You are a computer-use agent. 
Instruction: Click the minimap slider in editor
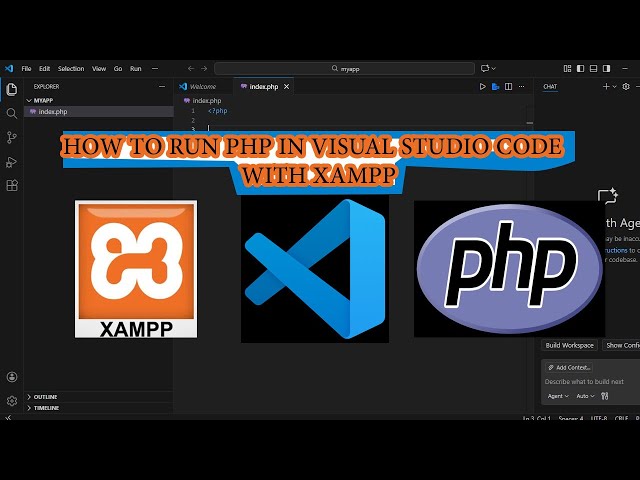(x=530, y=122)
